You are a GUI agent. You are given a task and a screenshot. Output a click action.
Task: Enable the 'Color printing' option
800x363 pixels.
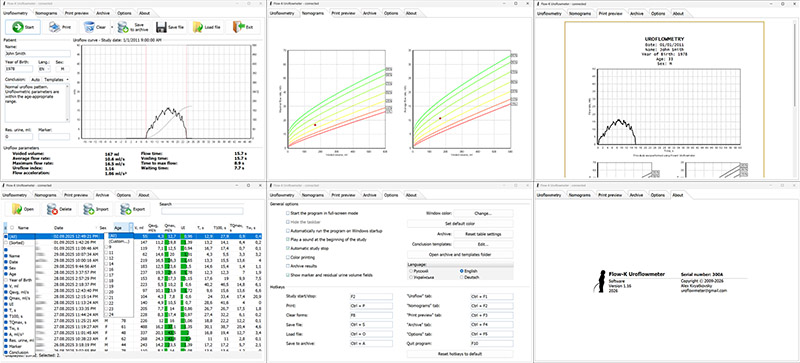tap(287, 257)
